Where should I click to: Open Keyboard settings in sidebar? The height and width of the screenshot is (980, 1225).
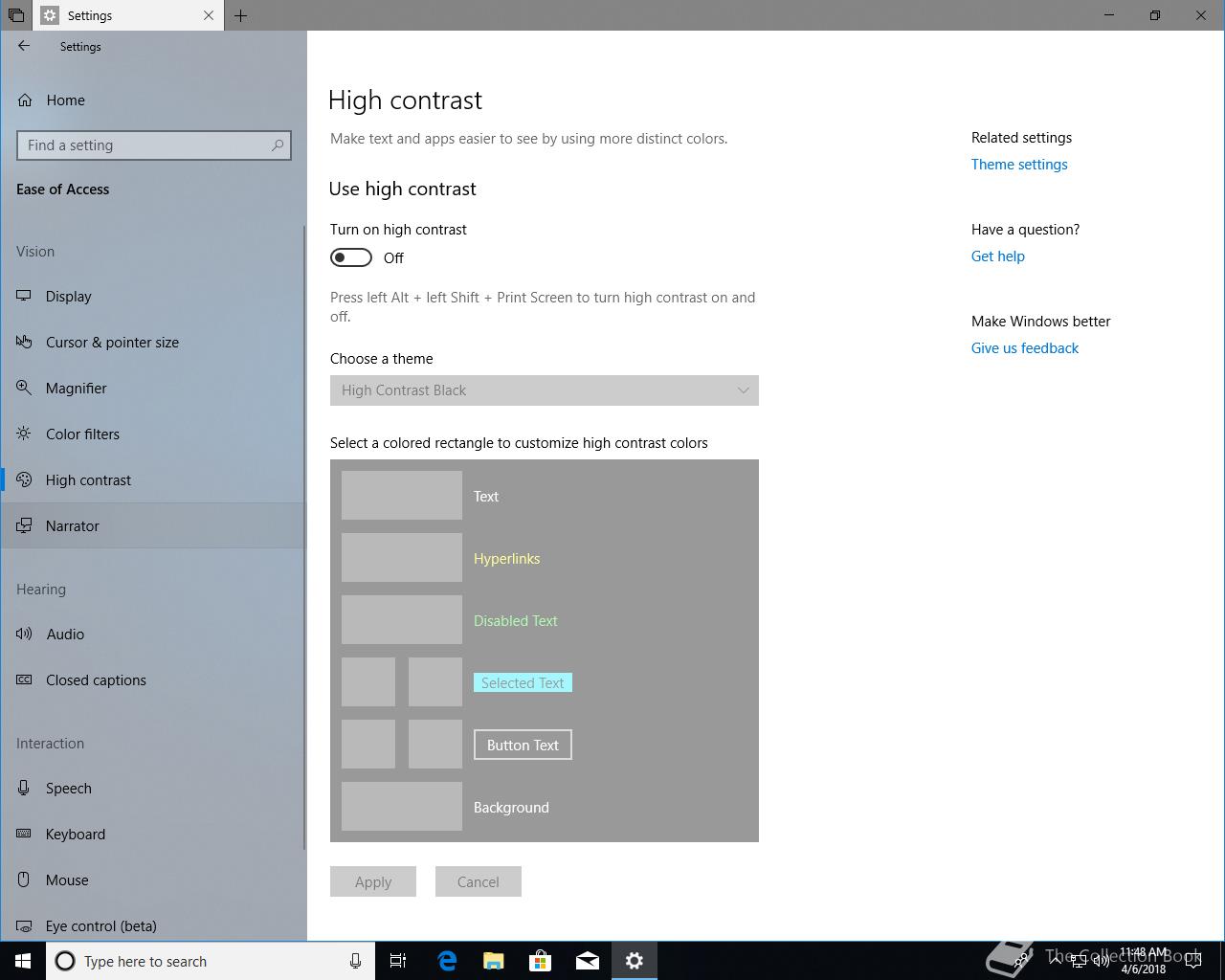(153, 834)
